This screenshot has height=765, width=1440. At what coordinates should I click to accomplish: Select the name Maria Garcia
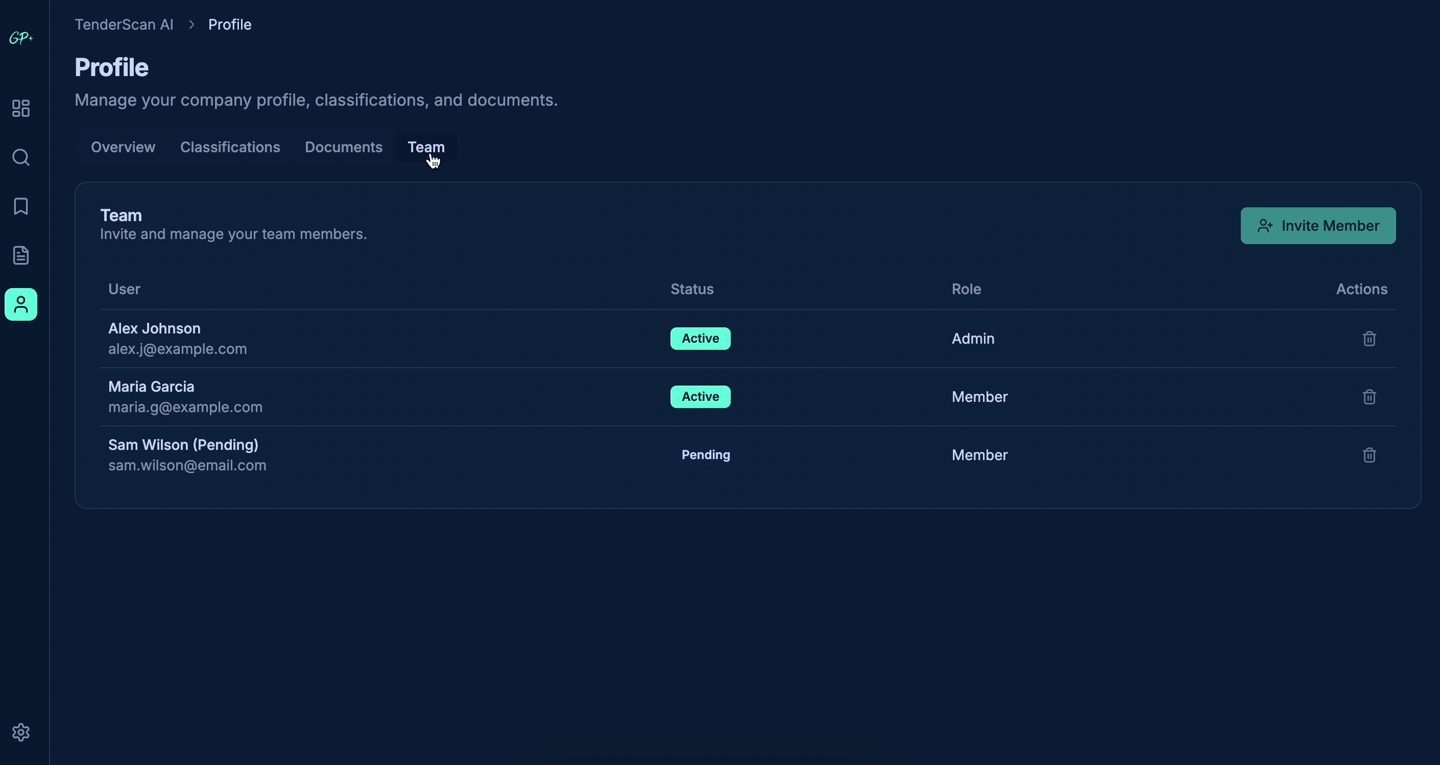click(151, 386)
